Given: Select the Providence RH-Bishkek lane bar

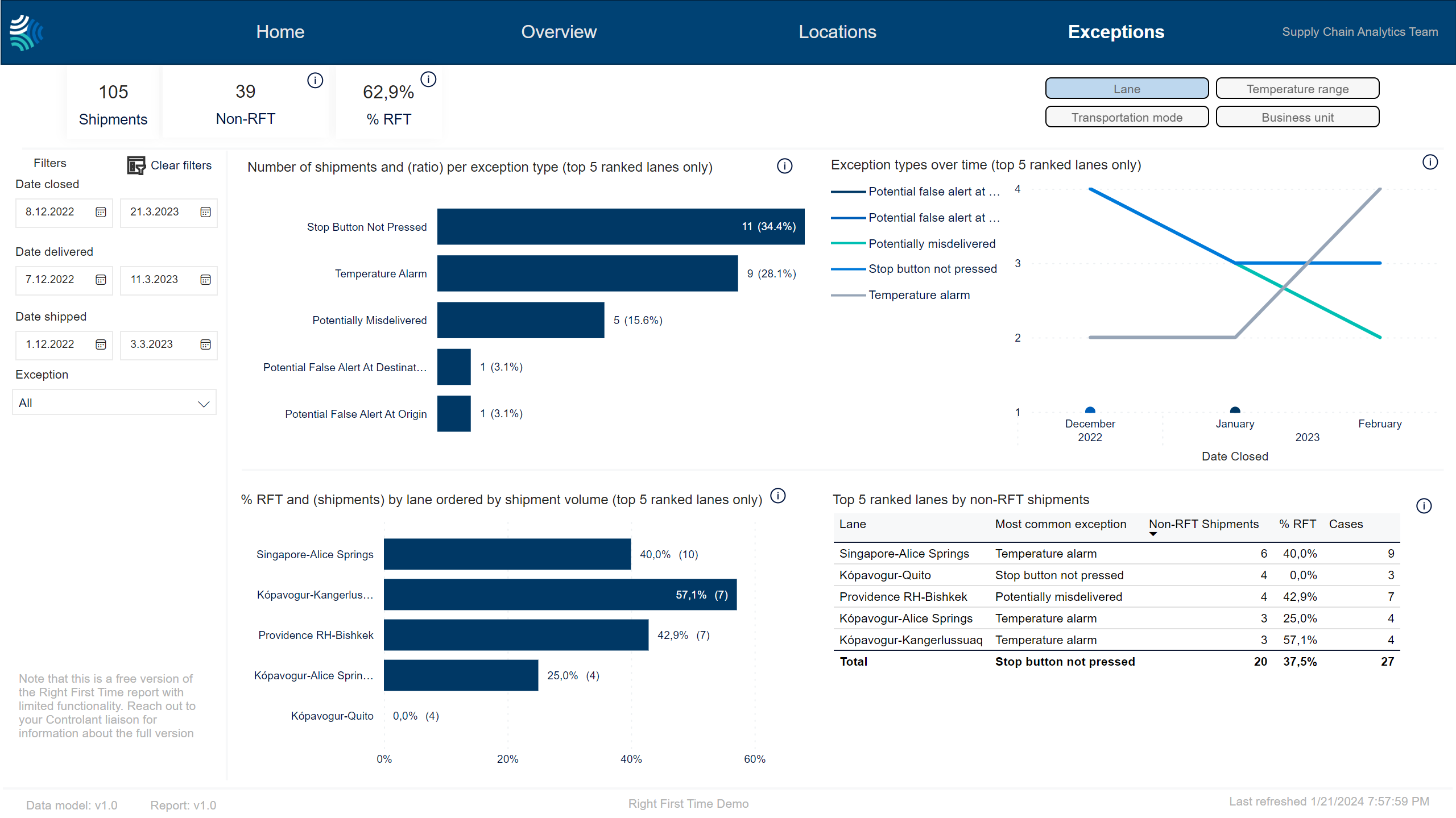Looking at the screenshot, I should [516, 635].
